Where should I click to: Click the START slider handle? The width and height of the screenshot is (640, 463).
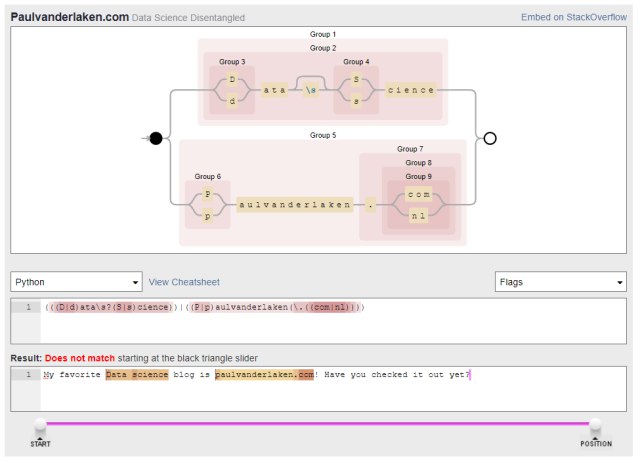click(x=40, y=425)
